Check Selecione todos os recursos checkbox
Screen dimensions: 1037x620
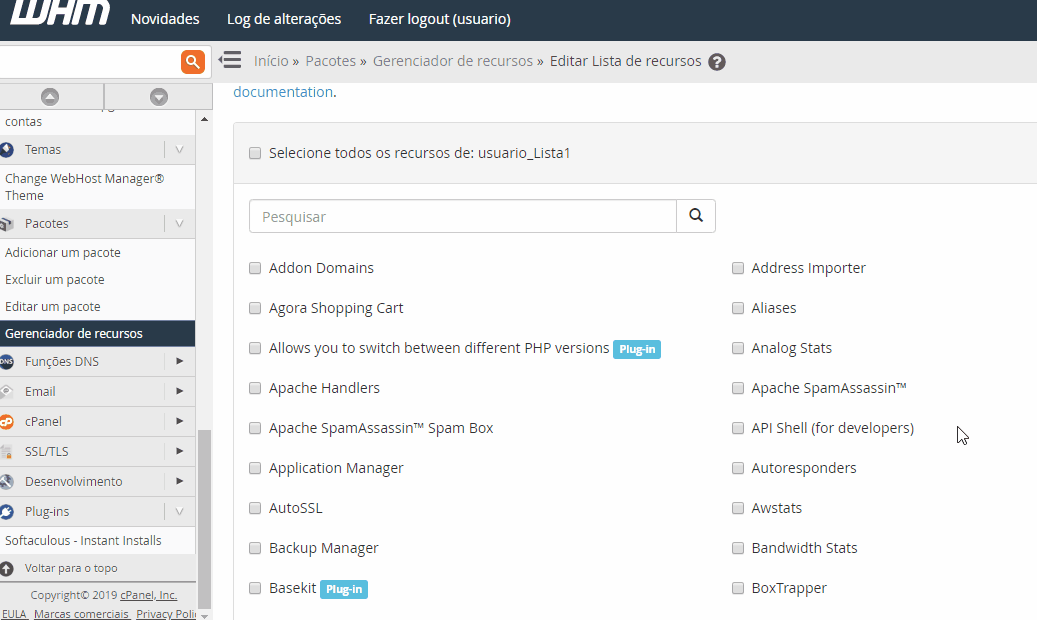(x=255, y=154)
